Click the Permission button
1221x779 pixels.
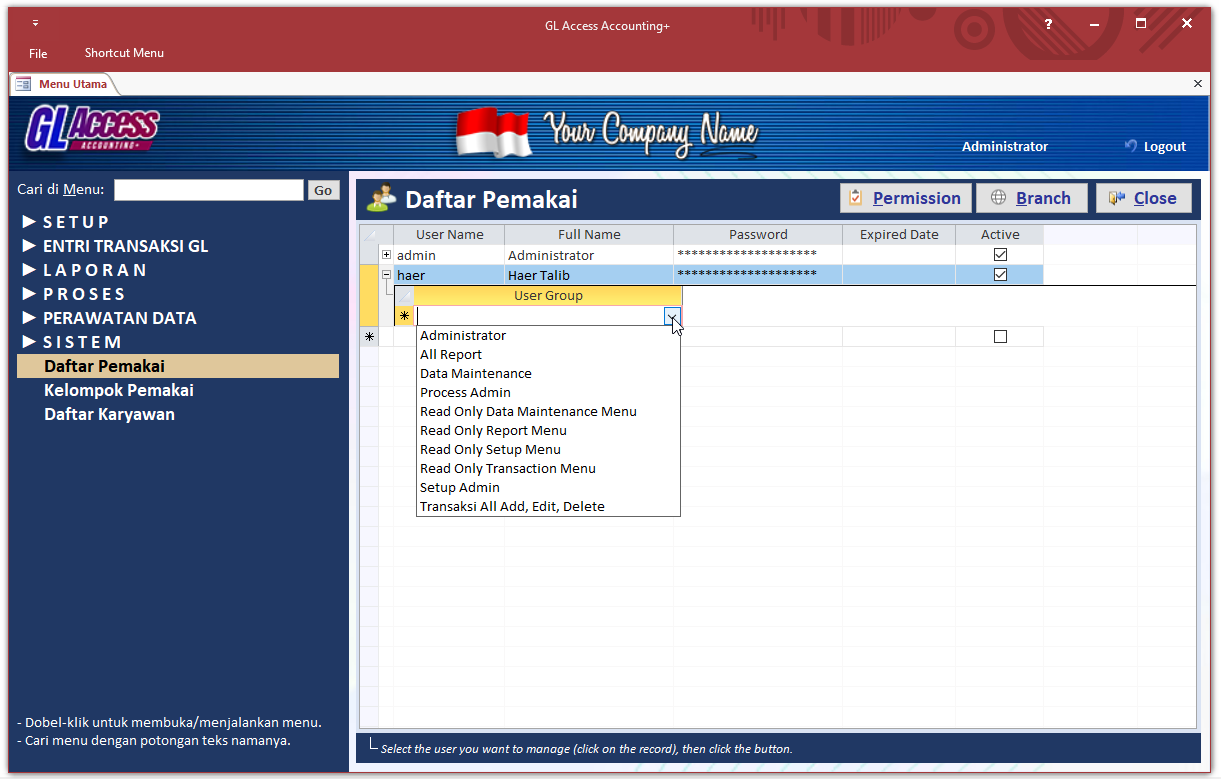click(905, 198)
